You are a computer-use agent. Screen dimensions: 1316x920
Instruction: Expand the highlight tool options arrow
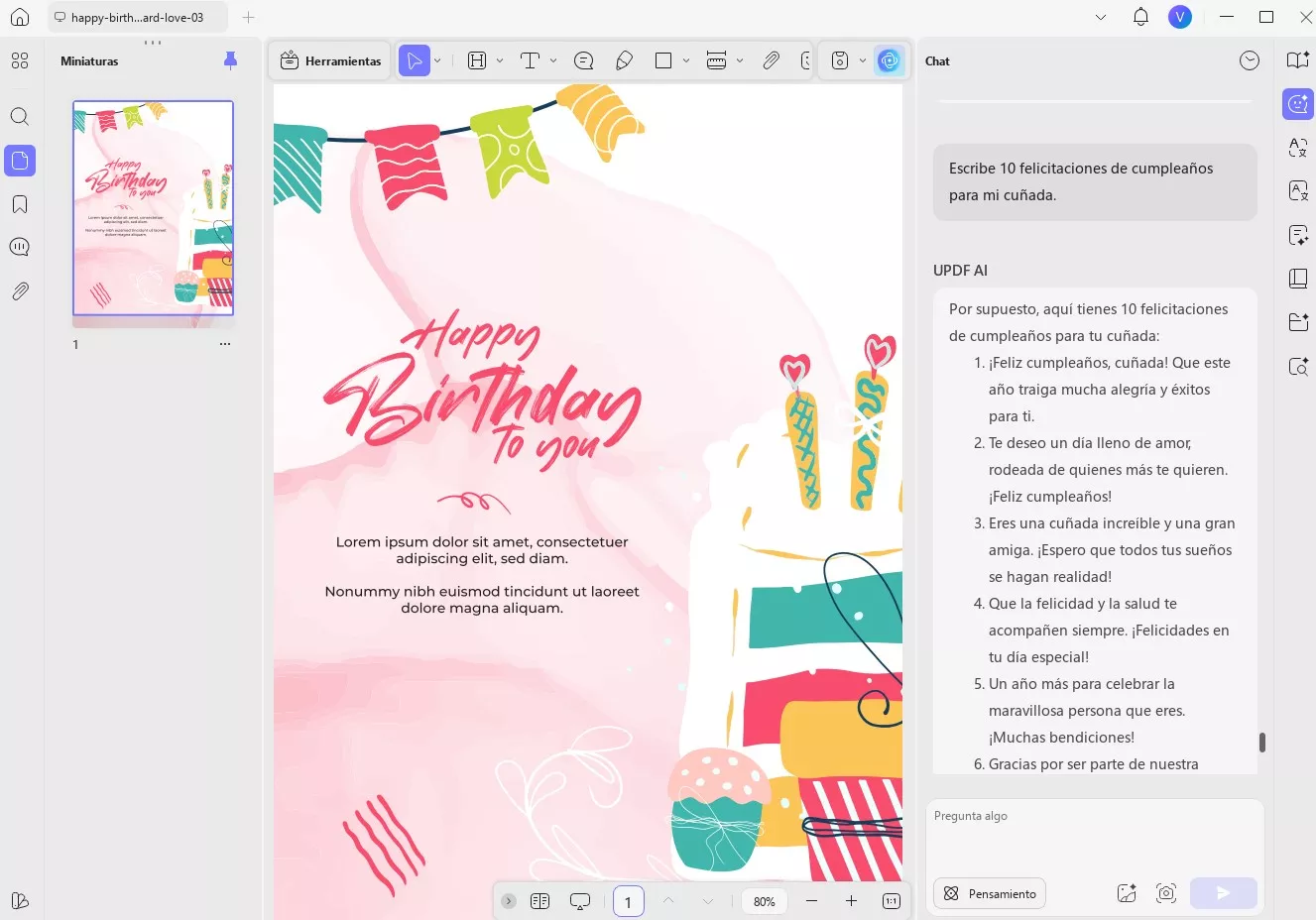click(x=500, y=60)
